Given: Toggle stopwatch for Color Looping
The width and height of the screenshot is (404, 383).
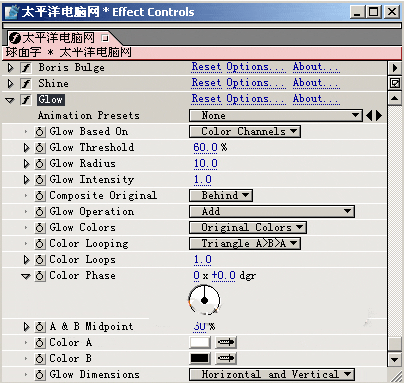Looking at the screenshot, I should pyautogui.click(x=40, y=244).
